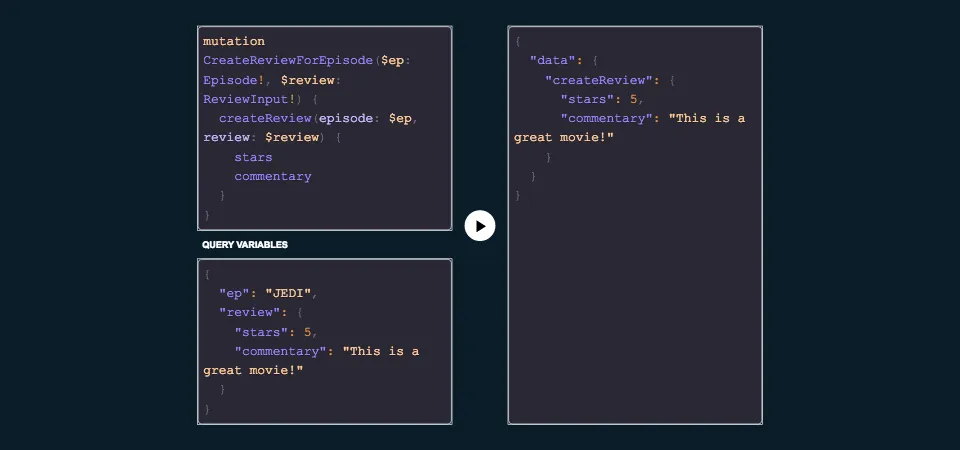Viewport: 960px width, 450px height.
Task: Click the "JEDI" value in variables editor
Action: click(x=288, y=293)
